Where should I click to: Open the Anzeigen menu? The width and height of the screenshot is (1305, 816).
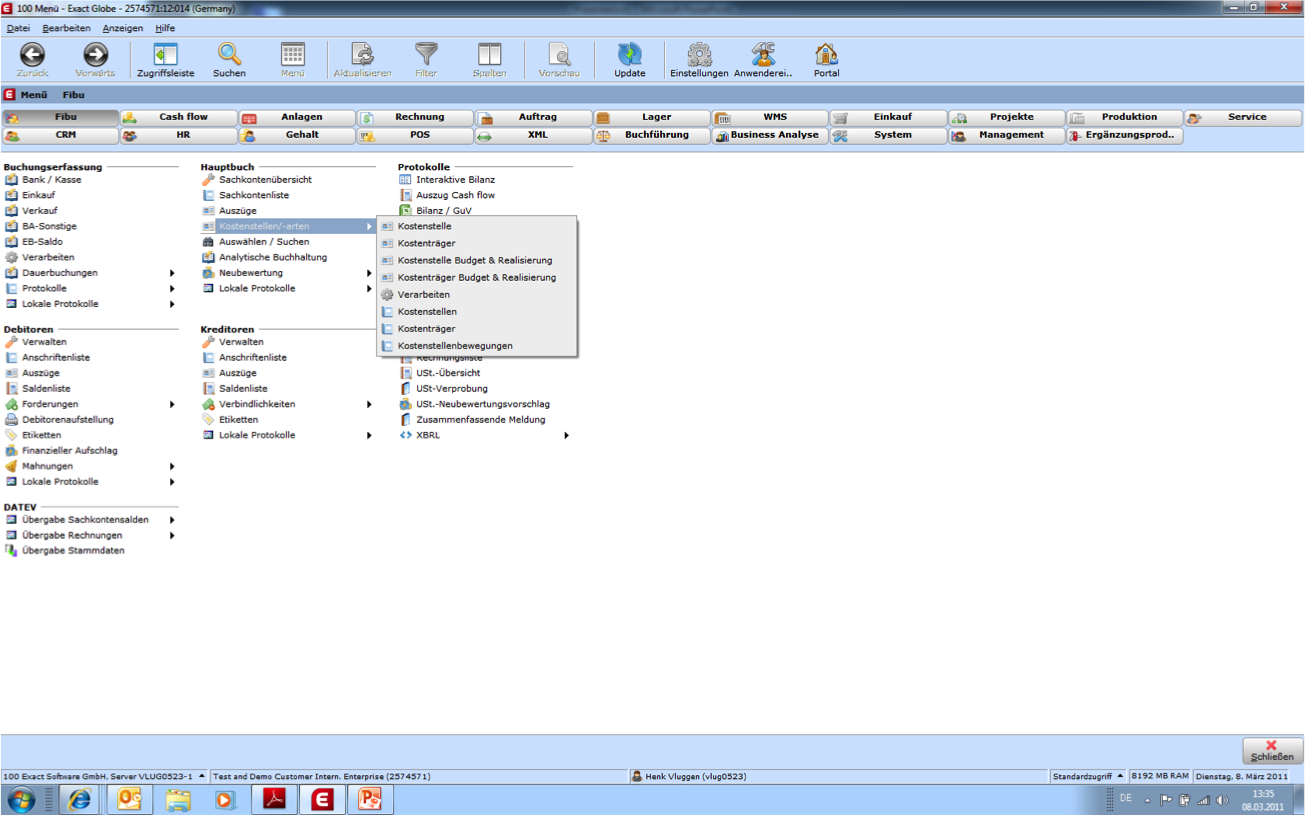click(123, 28)
